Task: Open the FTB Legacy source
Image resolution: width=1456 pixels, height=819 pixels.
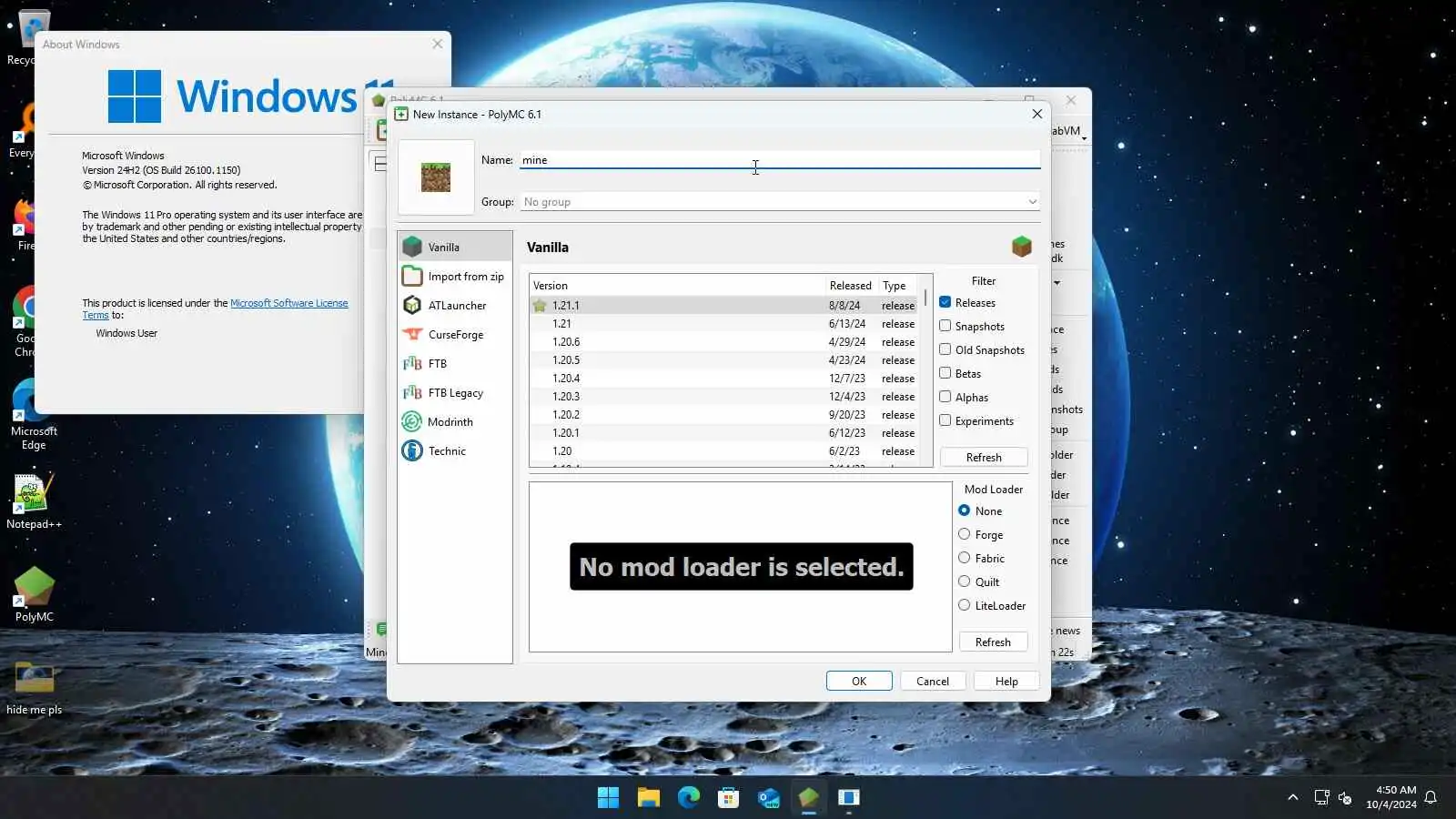Action: tap(455, 392)
